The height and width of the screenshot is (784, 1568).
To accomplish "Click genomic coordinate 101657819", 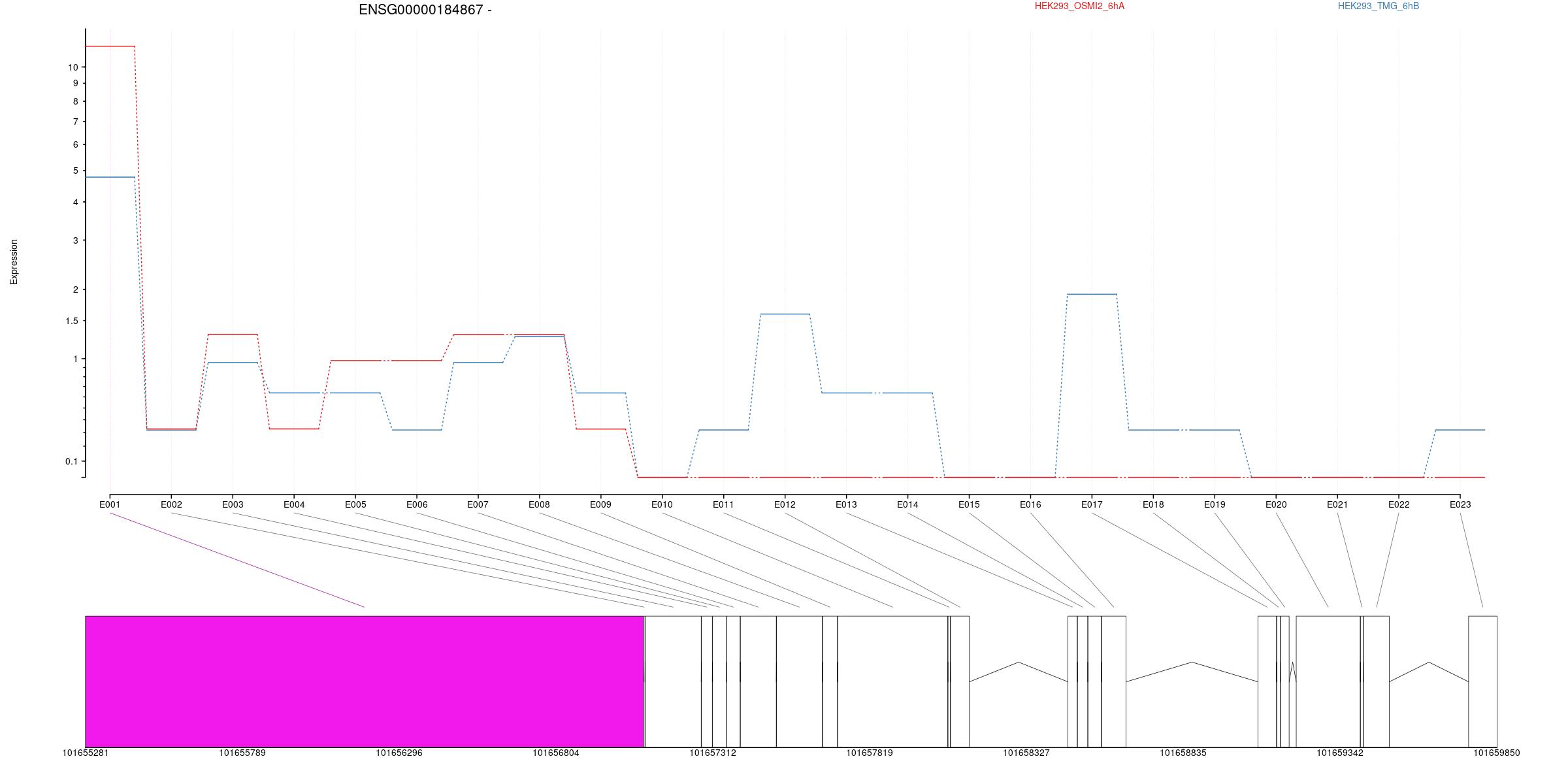I will tap(870, 753).
